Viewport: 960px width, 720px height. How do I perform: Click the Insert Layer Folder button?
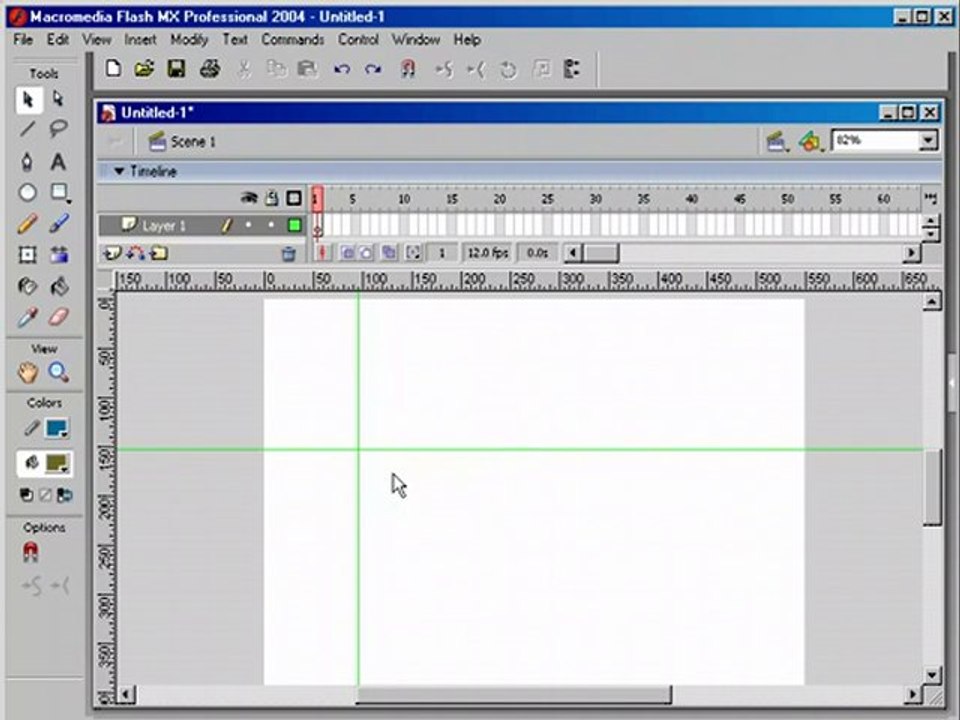159,253
